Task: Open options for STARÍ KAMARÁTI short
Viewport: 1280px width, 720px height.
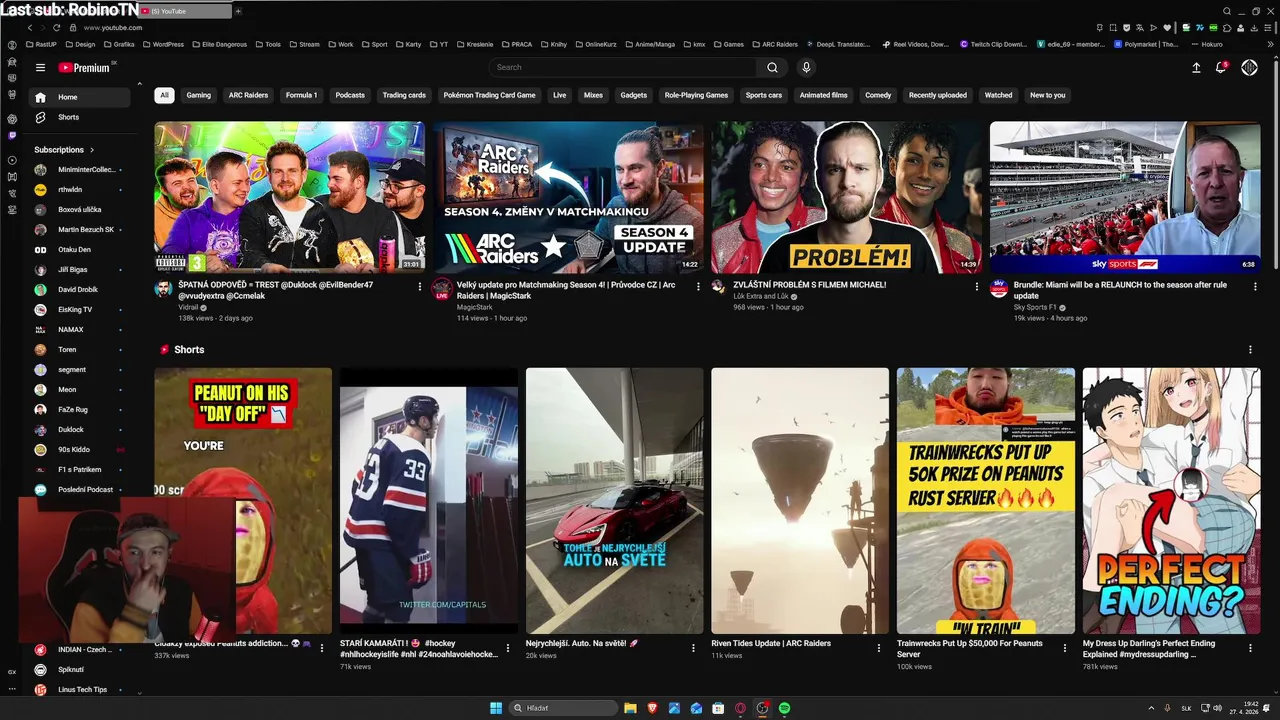Action: point(507,648)
